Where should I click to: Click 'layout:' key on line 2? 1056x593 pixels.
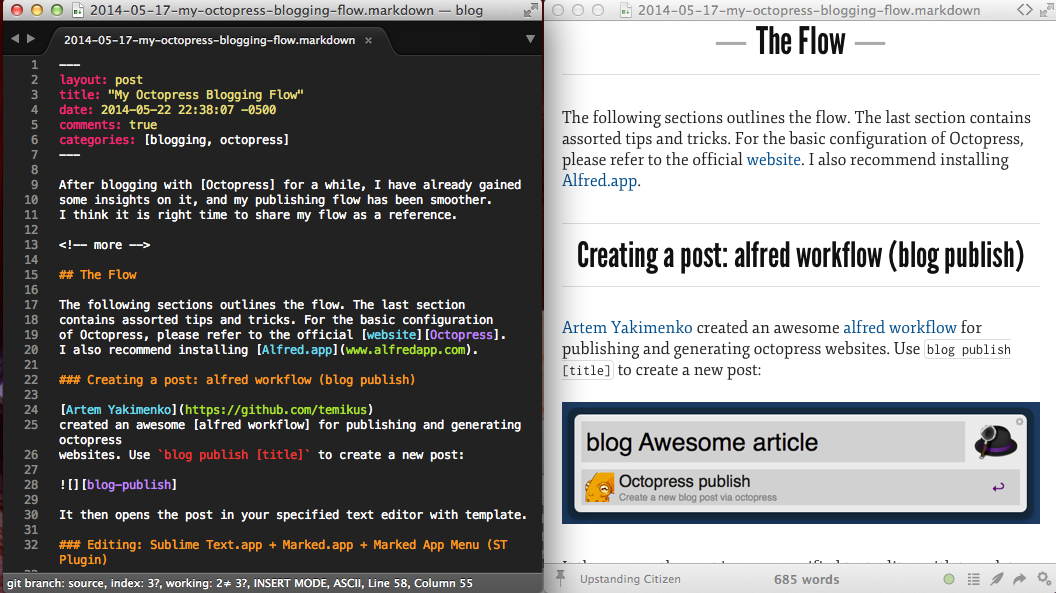point(84,80)
